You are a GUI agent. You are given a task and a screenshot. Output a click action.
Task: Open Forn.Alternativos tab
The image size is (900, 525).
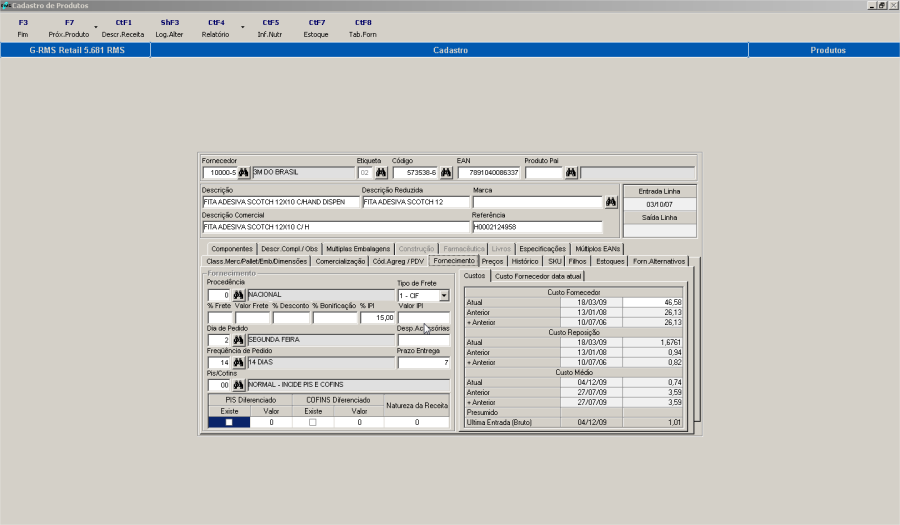[x=659, y=261]
